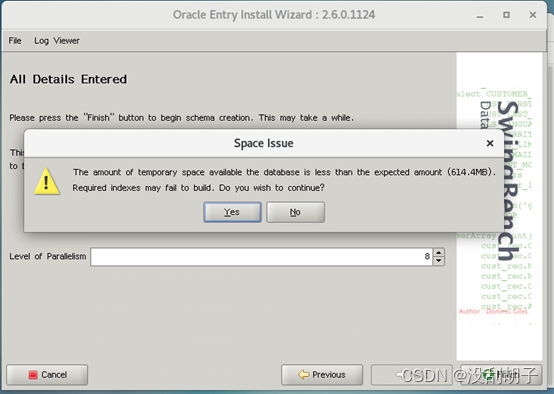
Task: Click the "All Details Entered" heading
Action: coord(68,79)
